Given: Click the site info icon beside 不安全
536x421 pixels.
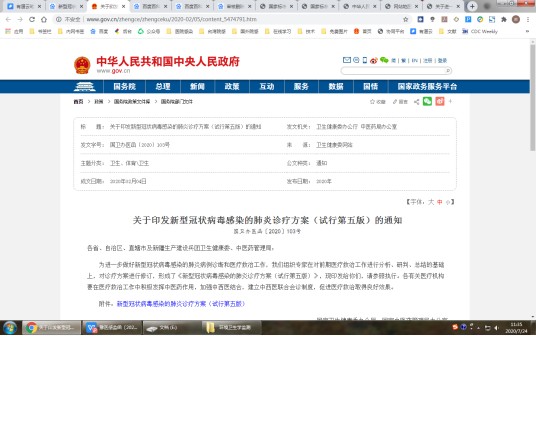Looking at the screenshot, I should click(x=58, y=19).
